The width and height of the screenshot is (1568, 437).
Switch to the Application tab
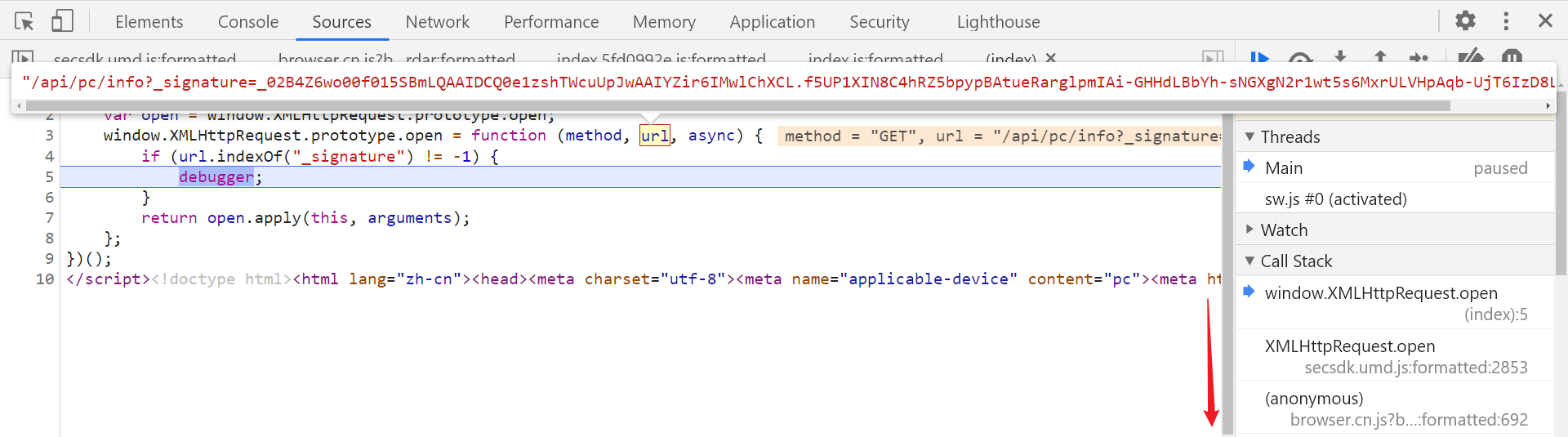coord(773,22)
